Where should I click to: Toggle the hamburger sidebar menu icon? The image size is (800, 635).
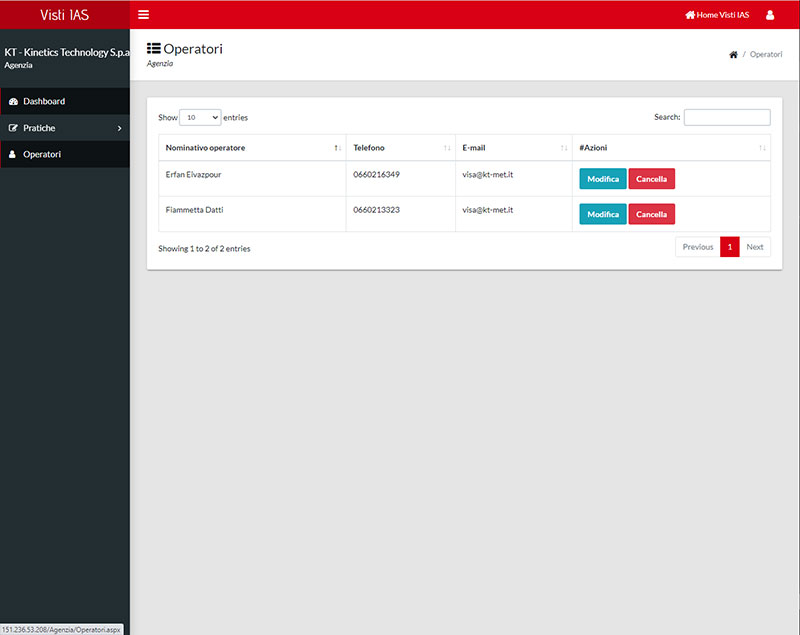pyautogui.click(x=143, y=15)
